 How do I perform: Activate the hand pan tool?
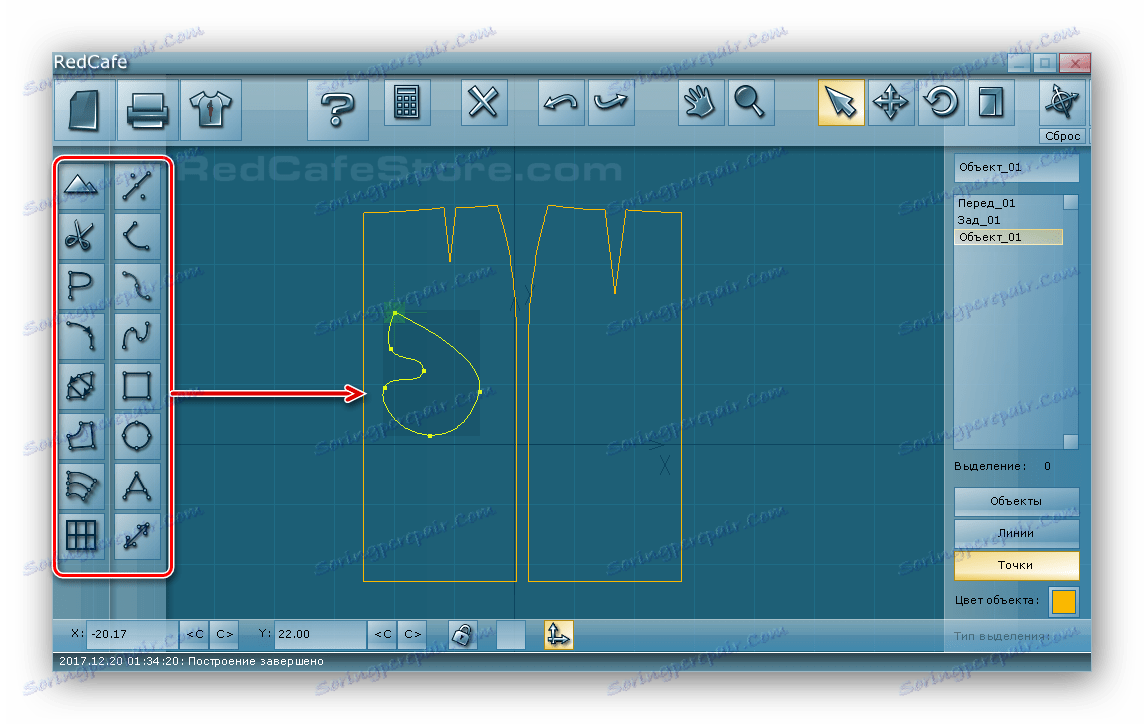coord(700,102)
